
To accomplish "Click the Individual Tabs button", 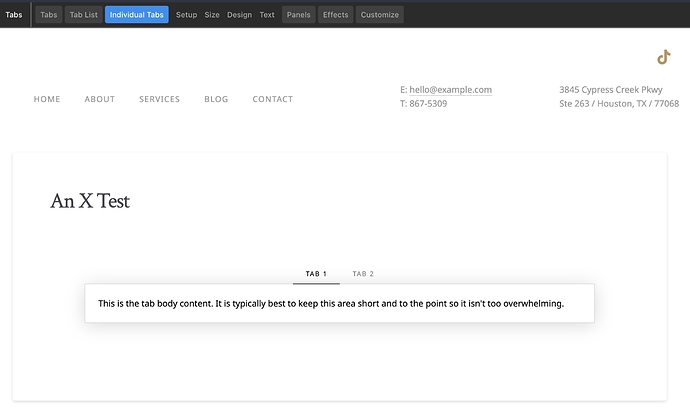I will [137, 15].
